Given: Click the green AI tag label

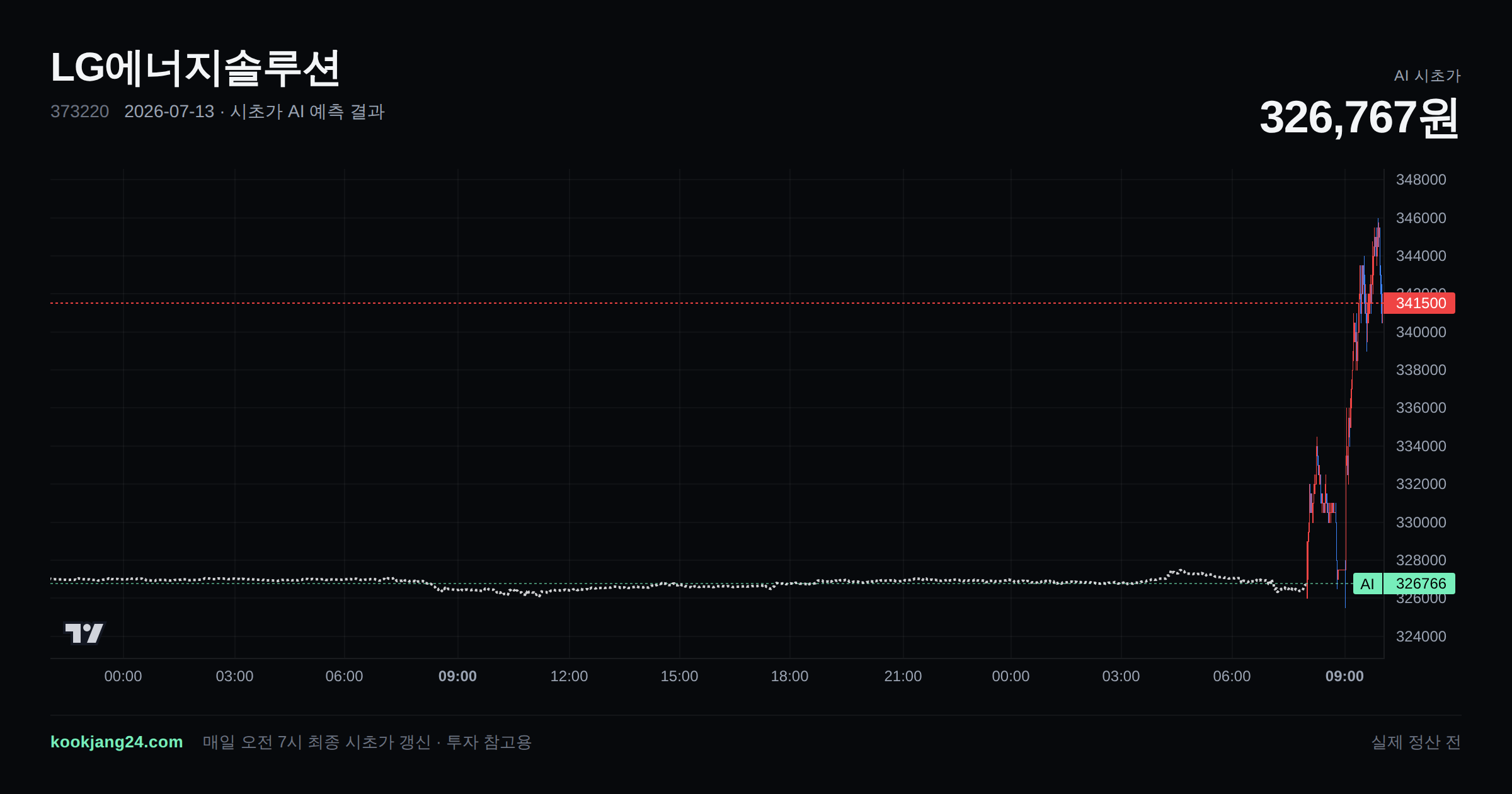Looking at the screenshot, I should pos(1367,584).
